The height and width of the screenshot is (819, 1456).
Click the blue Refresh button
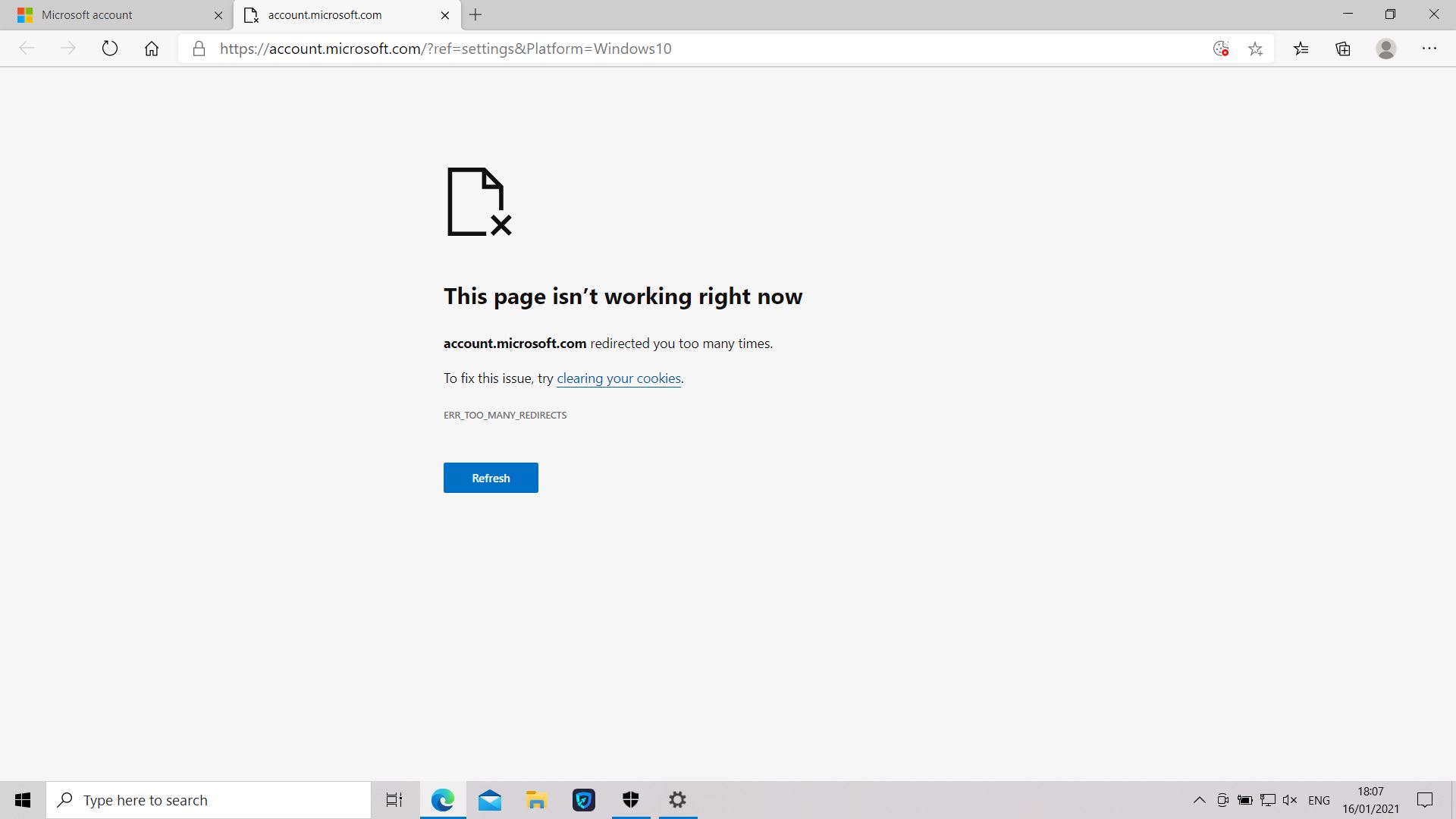coord(491,478)
